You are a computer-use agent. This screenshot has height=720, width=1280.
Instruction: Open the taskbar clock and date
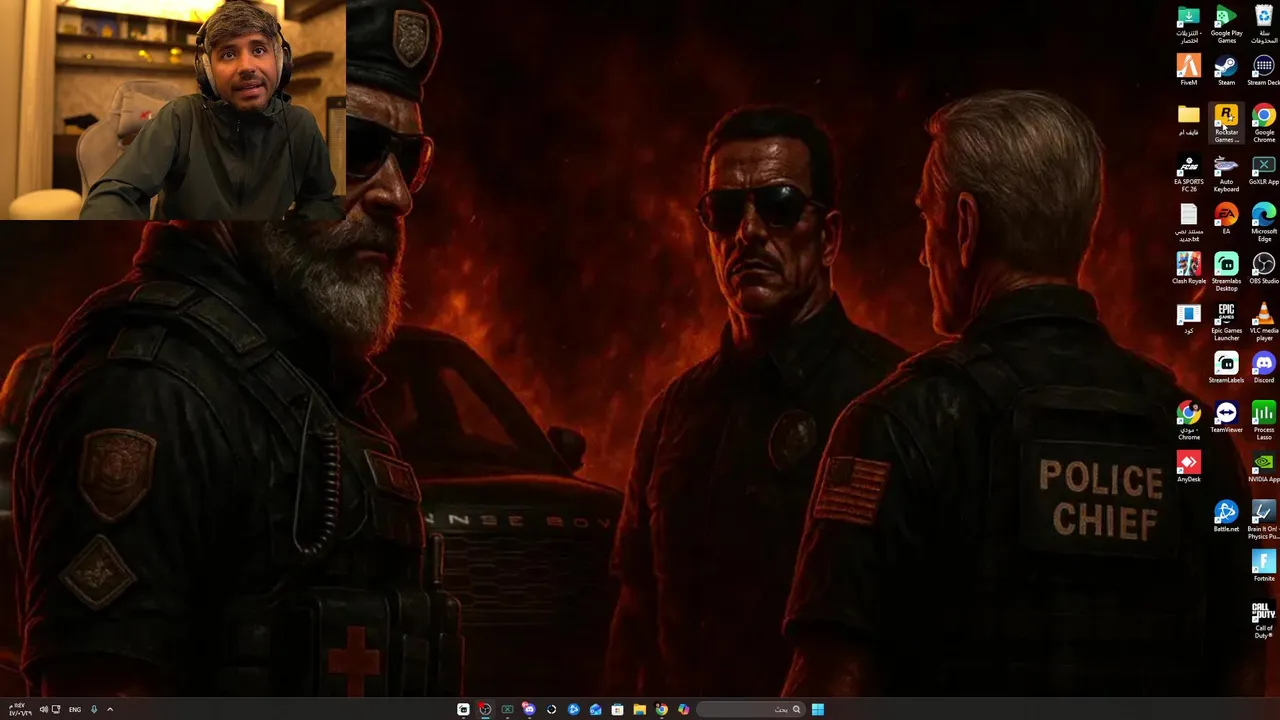tap(20, 709)
